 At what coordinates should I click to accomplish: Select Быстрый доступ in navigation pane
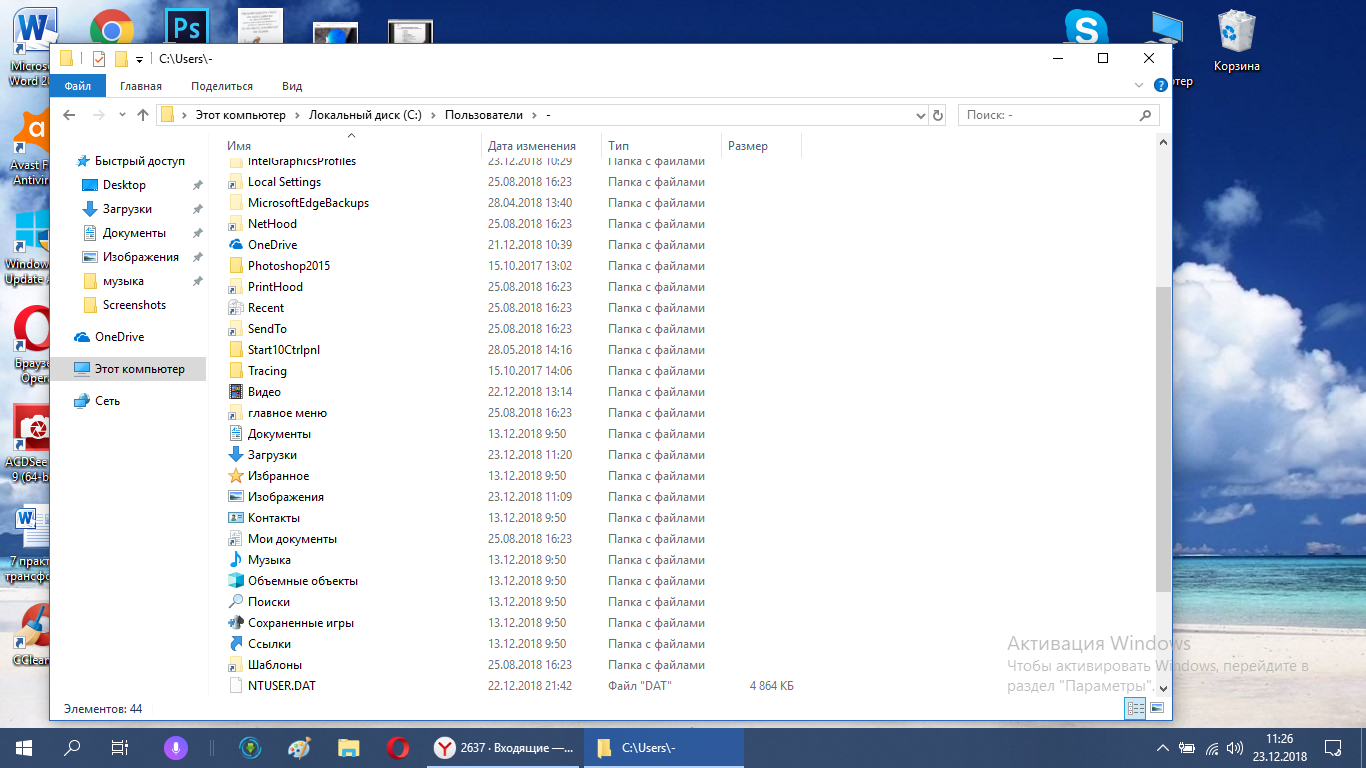(139, 161)
